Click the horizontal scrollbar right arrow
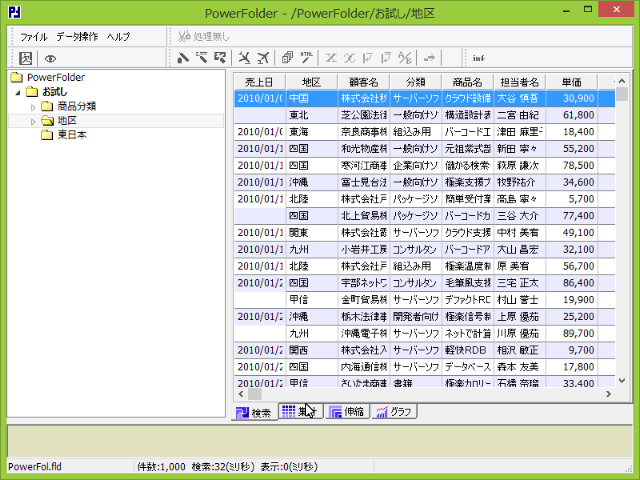Viewport: 640px width, 480px height. click(x=609, y=394)
